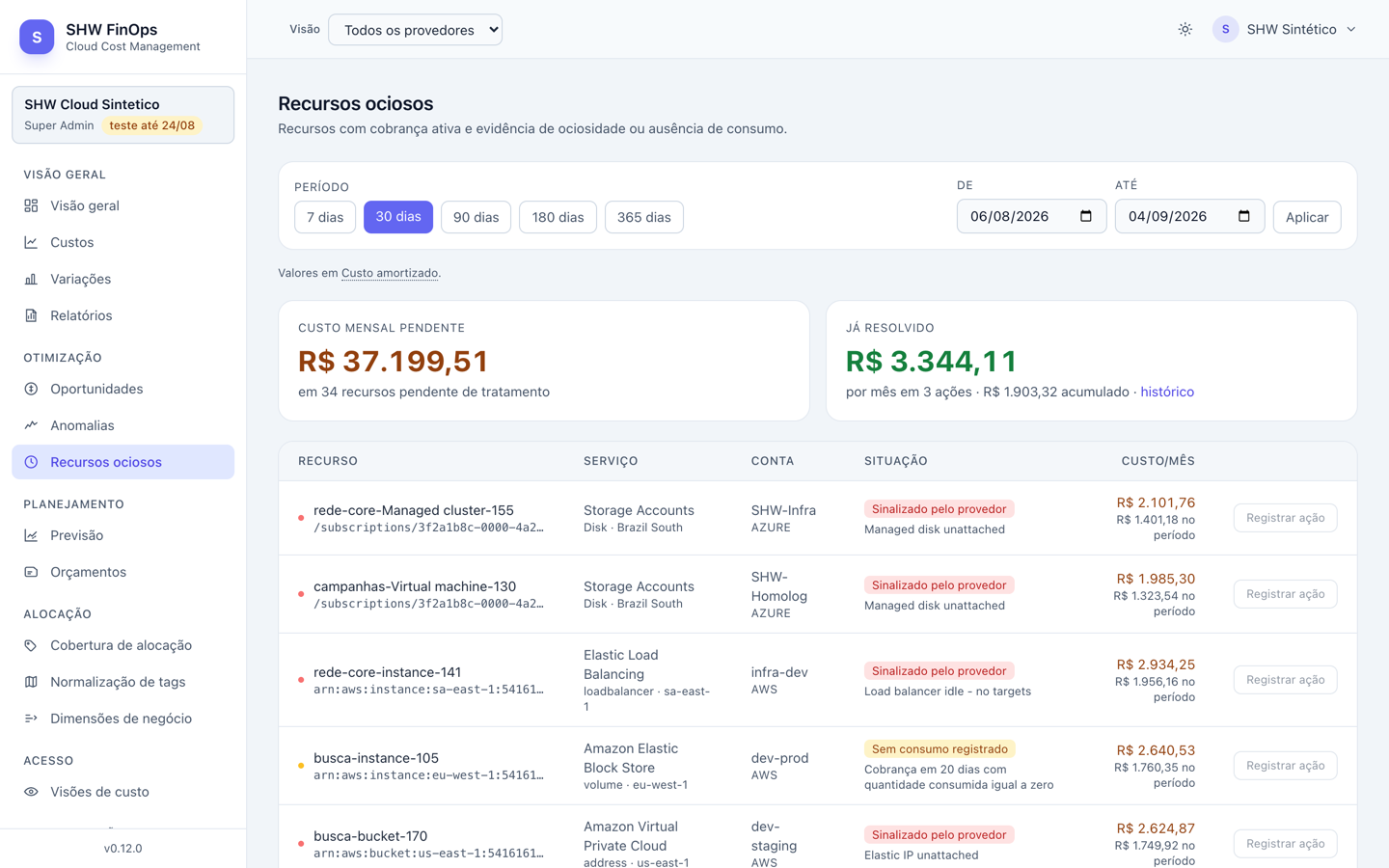The width and height of the screenshot is (1389, 868).
Task: Open the Visão geral menu item
Action: pos(123,205)
